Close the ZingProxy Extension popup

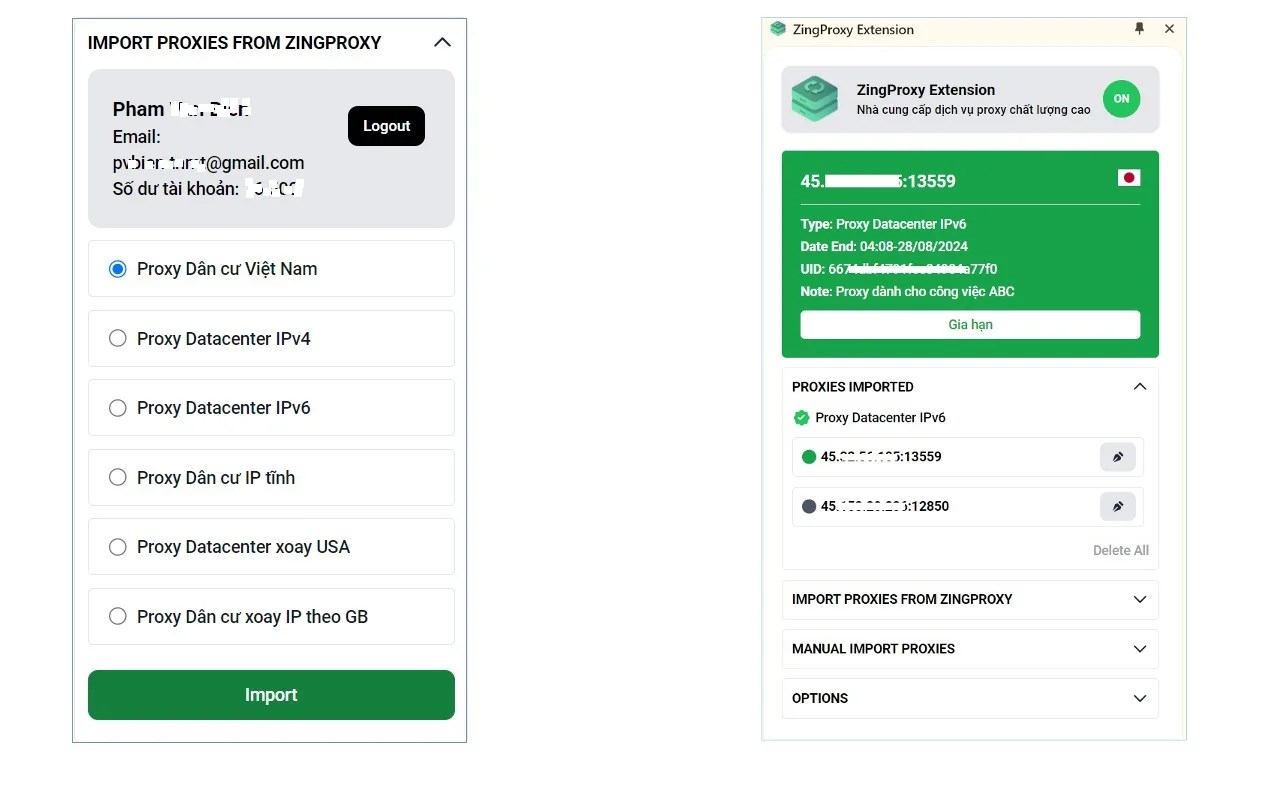(x=1169, y=29)
